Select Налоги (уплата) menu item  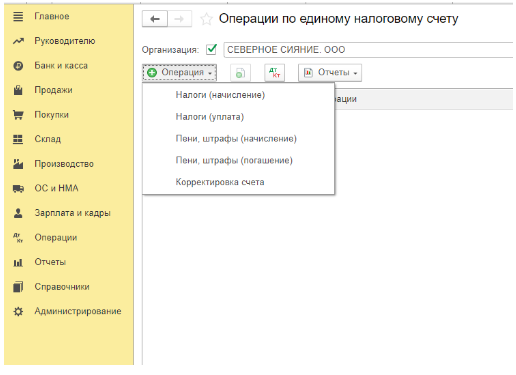210,117
